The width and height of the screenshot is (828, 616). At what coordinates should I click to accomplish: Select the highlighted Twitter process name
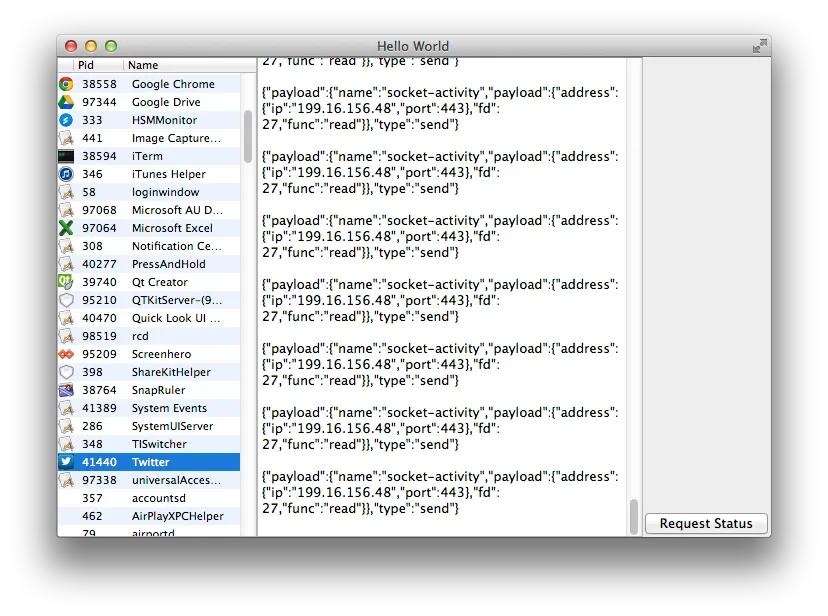pos(150,462)
